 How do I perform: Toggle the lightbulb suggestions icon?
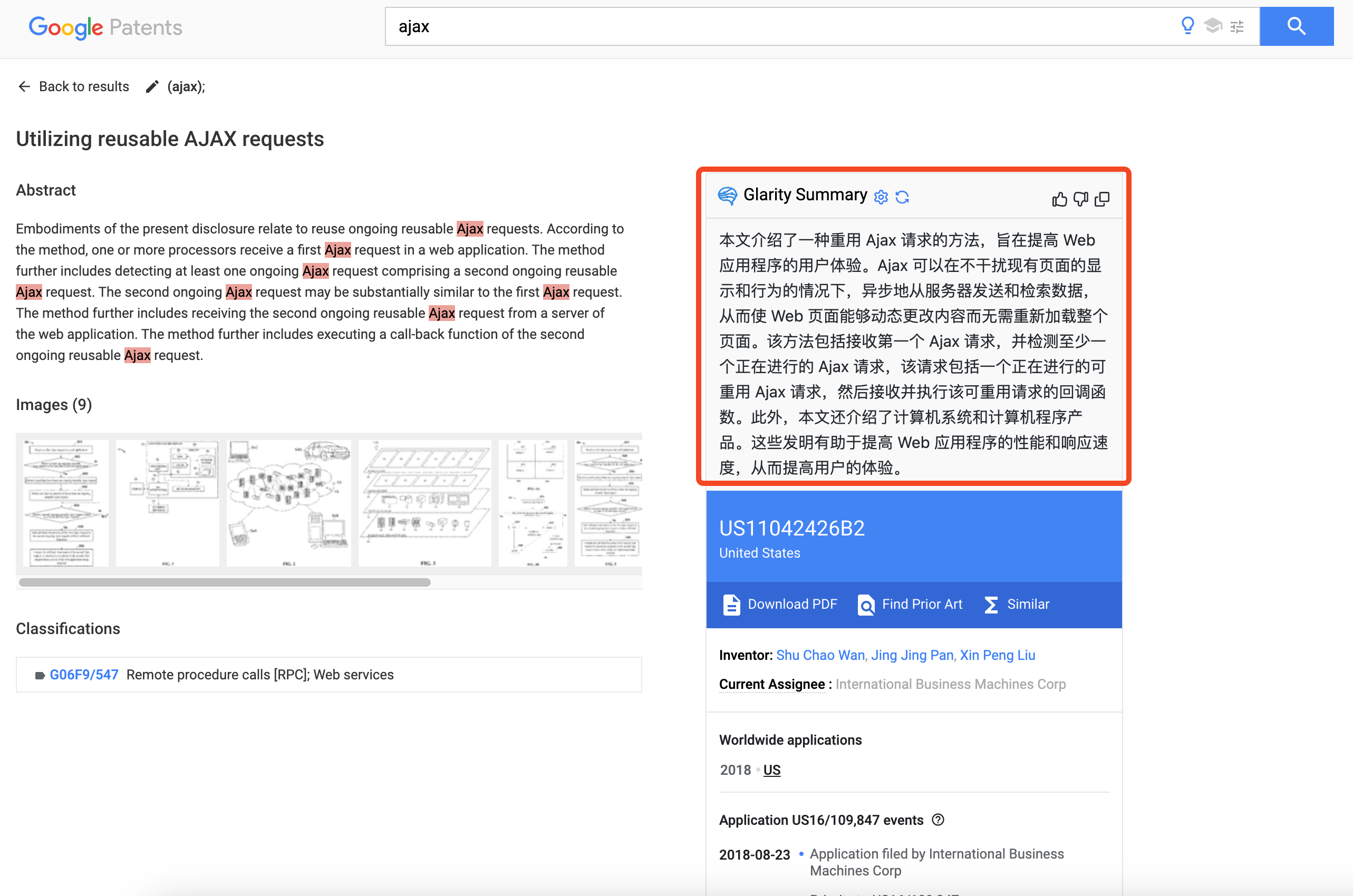point(1188,26)
